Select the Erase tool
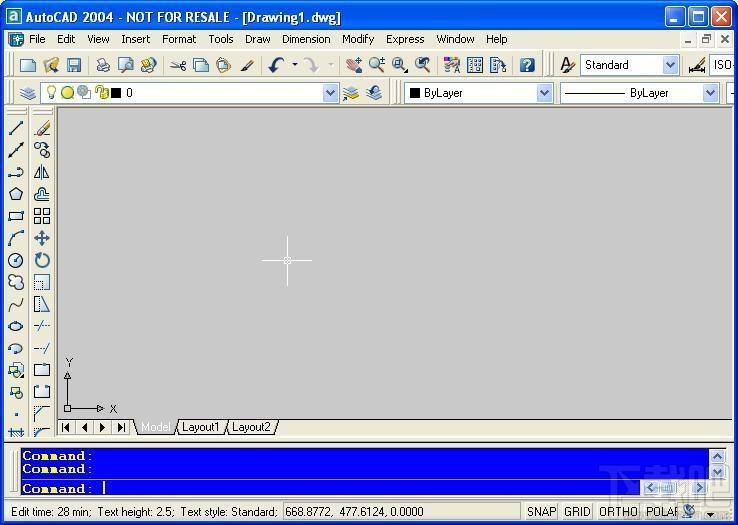Screen dimensions: 738x525 pyautogui.click(x=42, y=128)
